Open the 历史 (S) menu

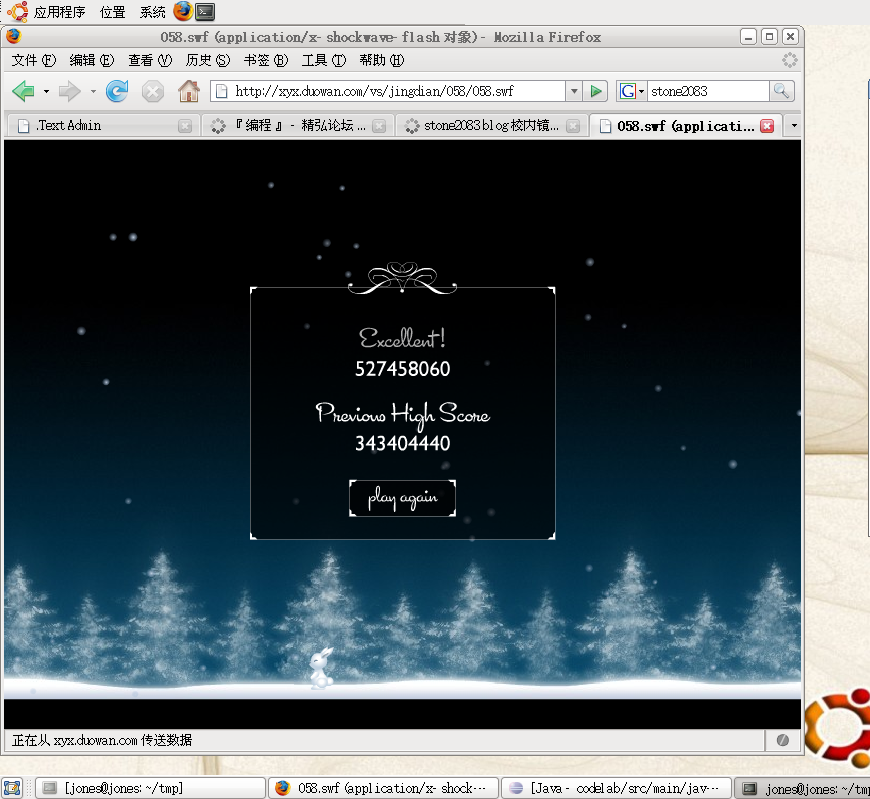pos(208,60)
